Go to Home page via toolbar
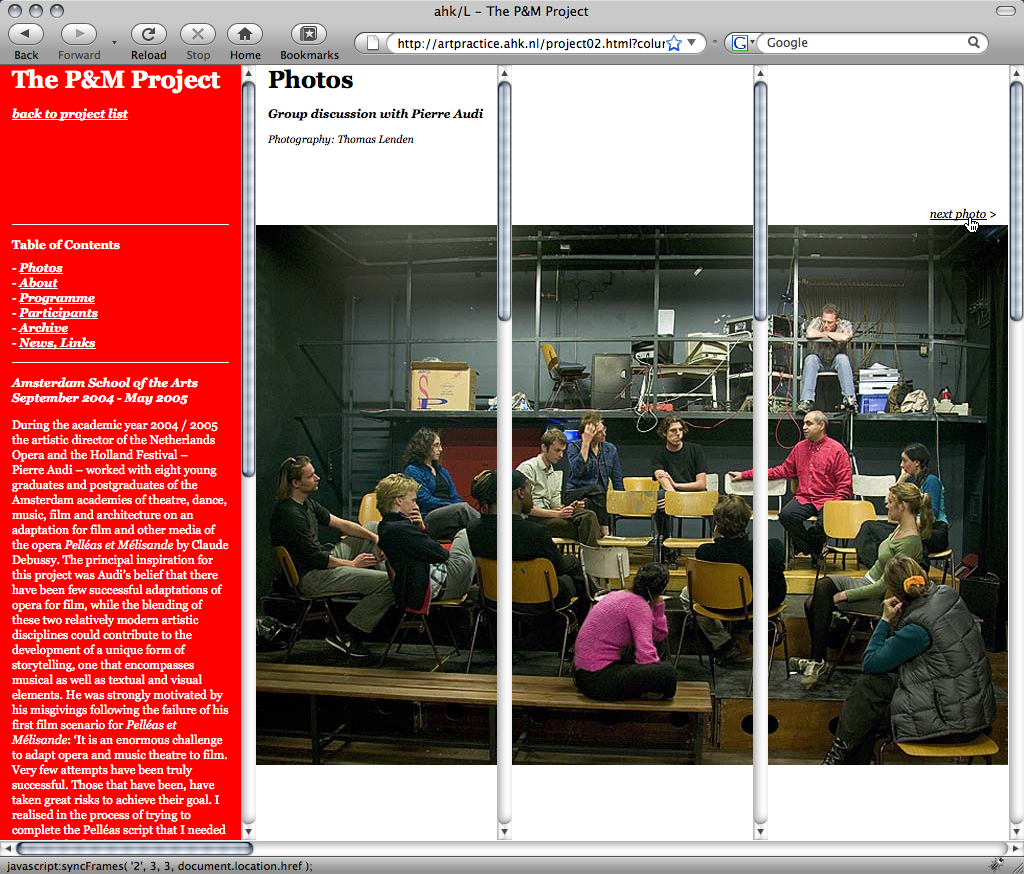 click(x=244, y=34)
